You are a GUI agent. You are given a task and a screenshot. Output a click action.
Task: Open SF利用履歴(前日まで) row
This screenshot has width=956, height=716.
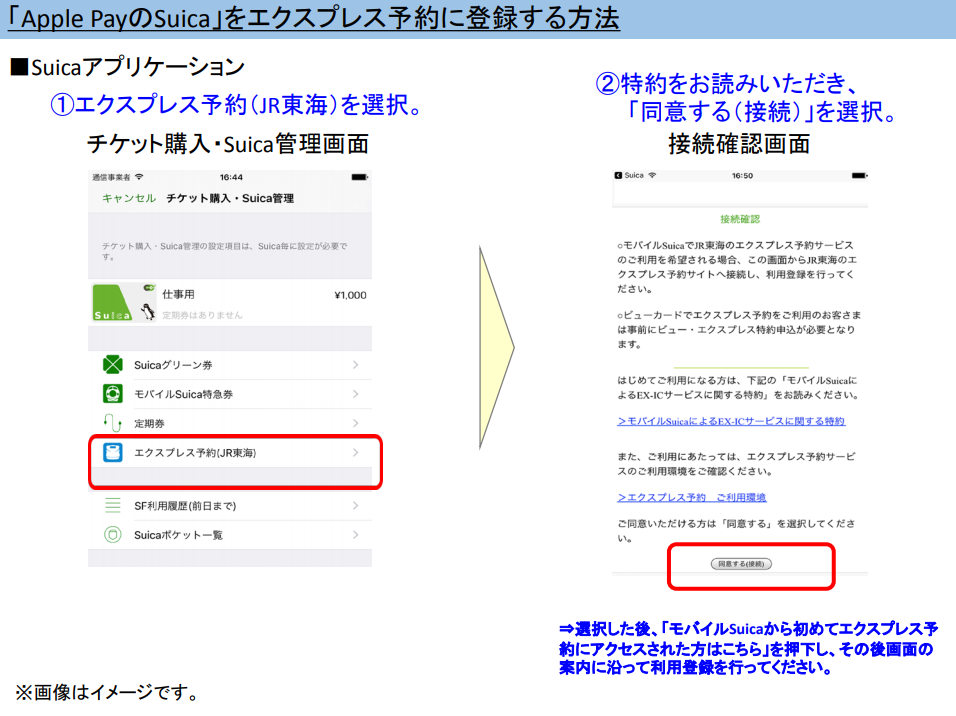(230, 506)
